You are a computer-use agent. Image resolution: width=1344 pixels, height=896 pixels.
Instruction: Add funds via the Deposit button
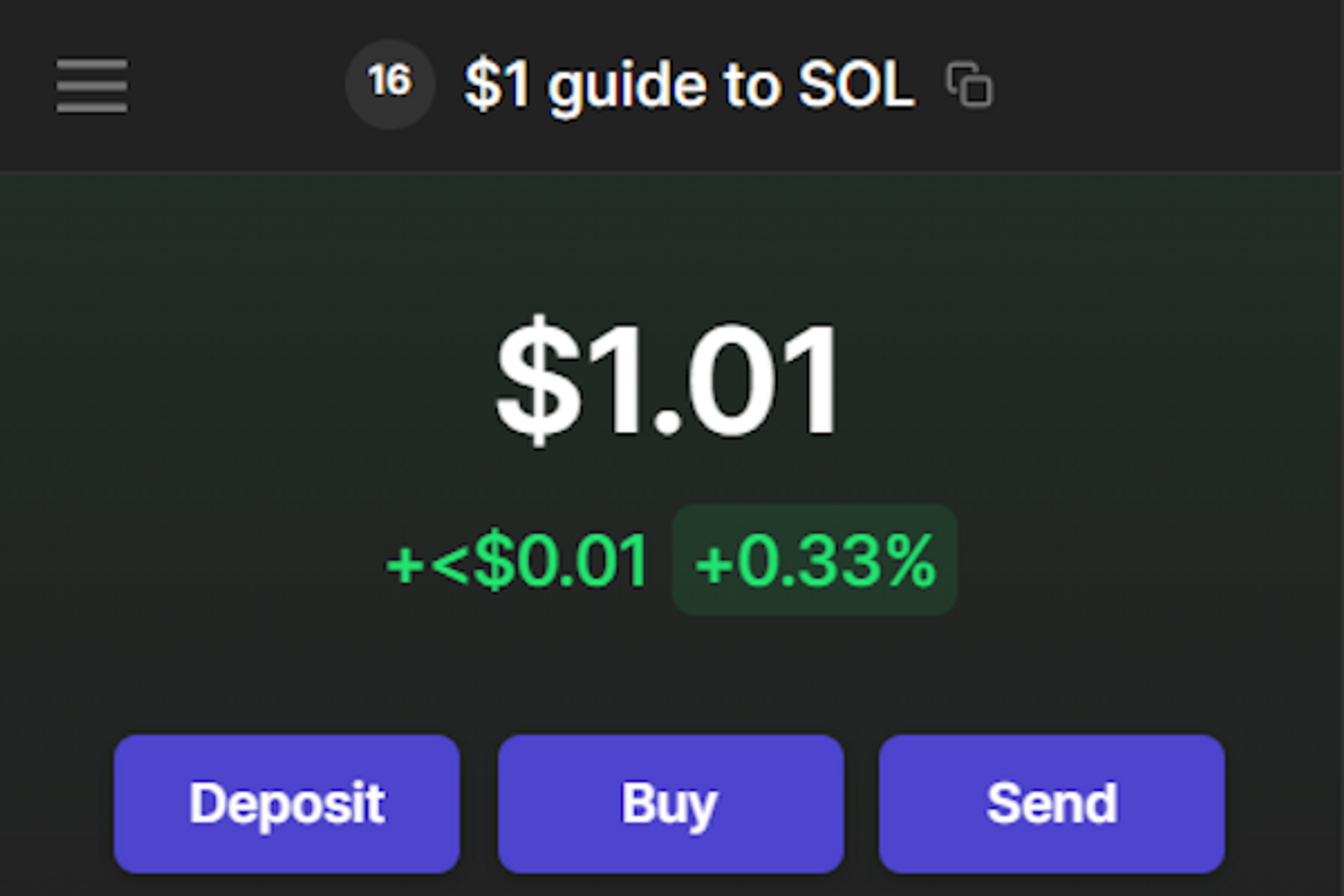[x=287, y=803]
